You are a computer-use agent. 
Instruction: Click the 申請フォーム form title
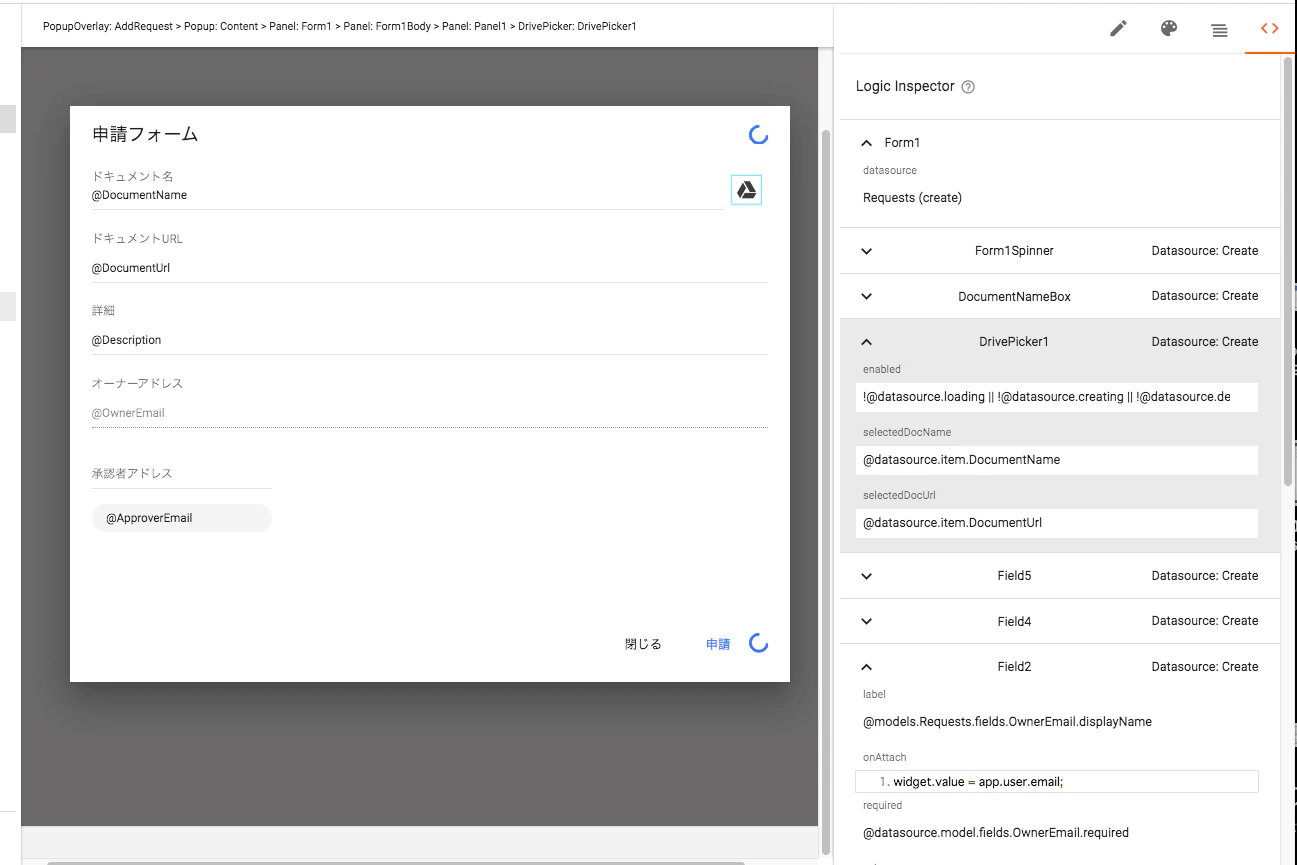tap(145, 134)
